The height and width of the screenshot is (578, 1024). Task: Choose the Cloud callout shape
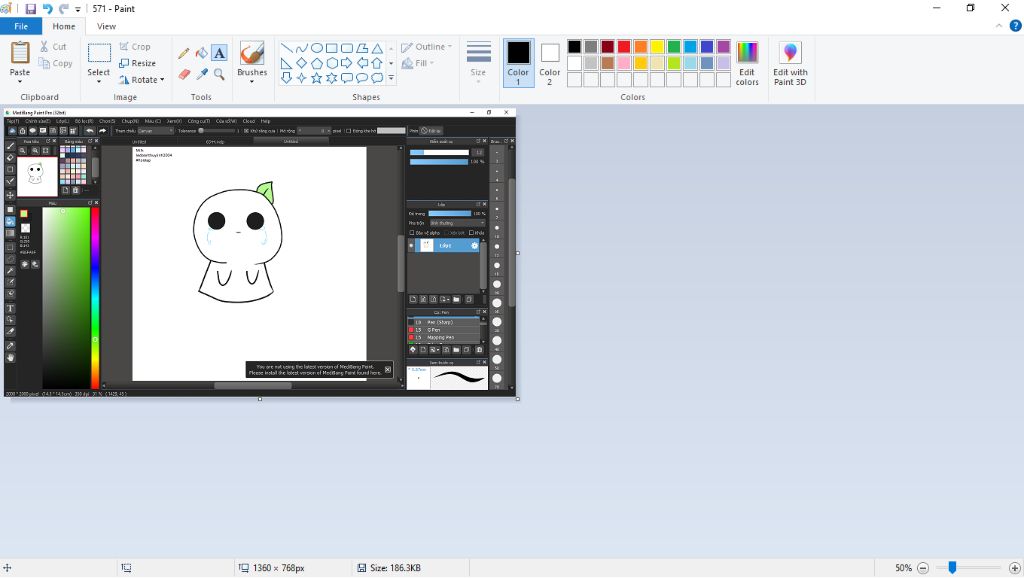tap(377, 78)
